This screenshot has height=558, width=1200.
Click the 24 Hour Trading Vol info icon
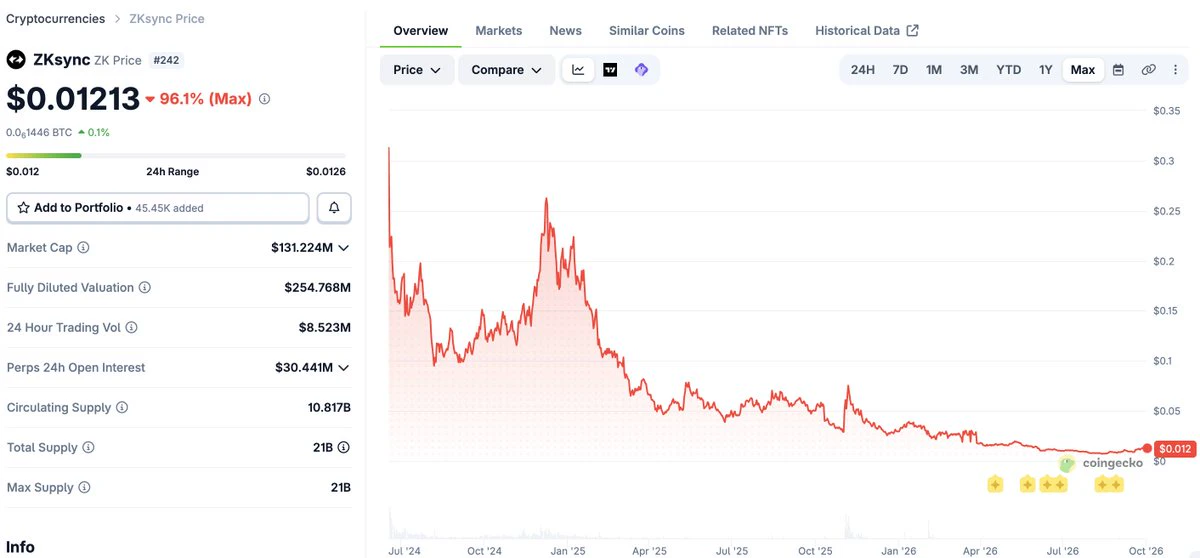point(131,327)
